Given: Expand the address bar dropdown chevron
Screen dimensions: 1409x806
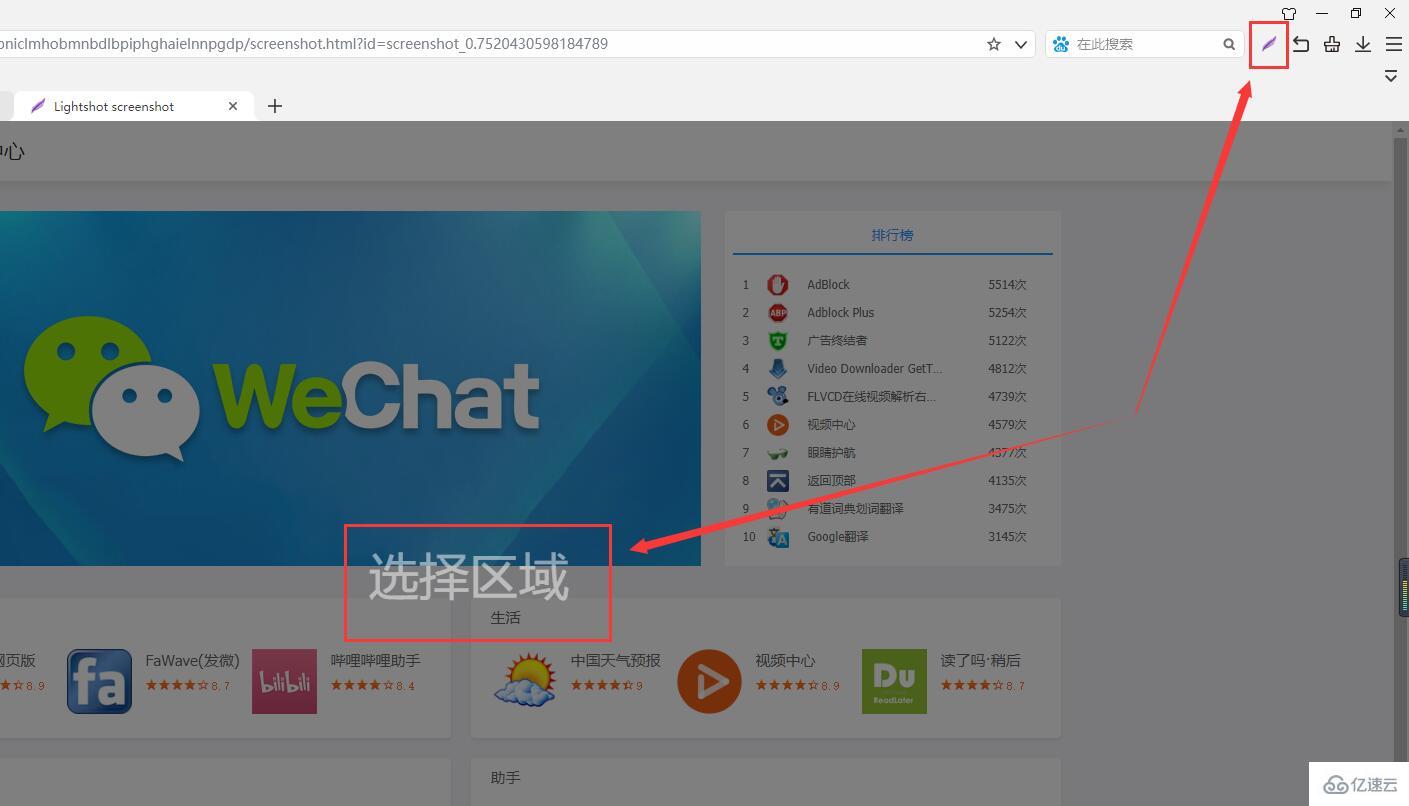Looking at the screenshot, I should [x=1021, y=44].
